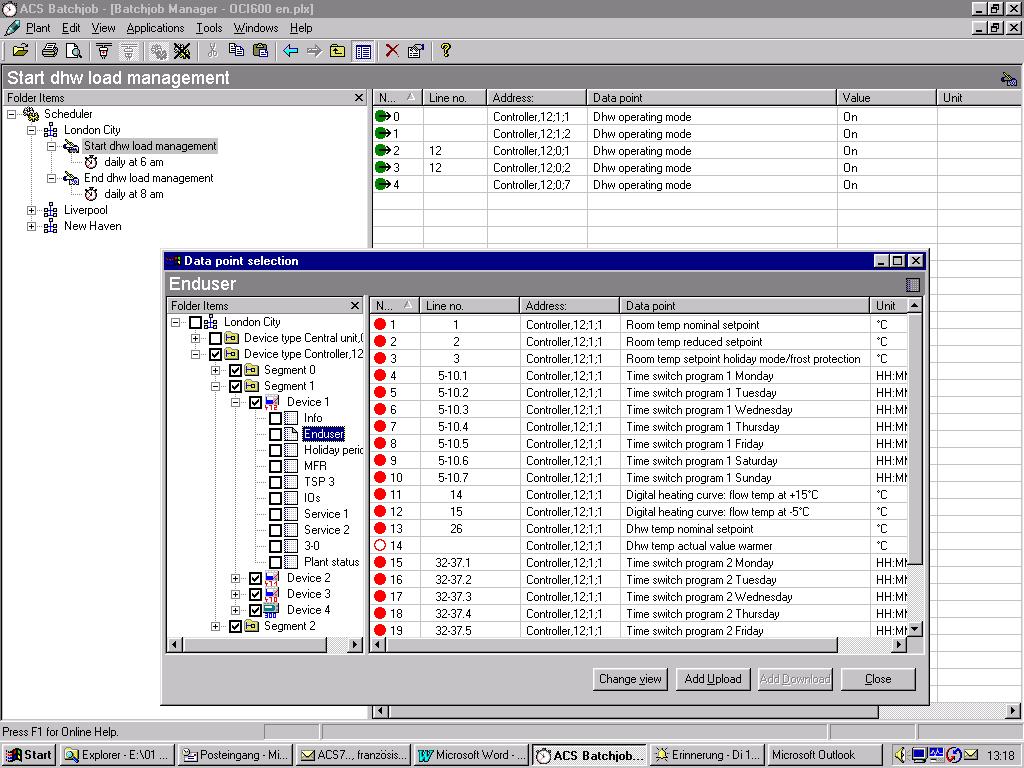Click the Up one level folder icon
1024x768 pixels.
click(338, 50)
